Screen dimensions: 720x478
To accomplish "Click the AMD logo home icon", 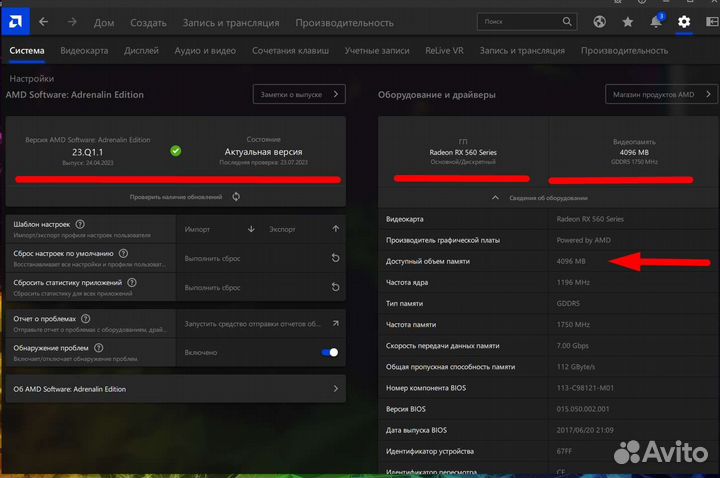I will pos(15,21).
